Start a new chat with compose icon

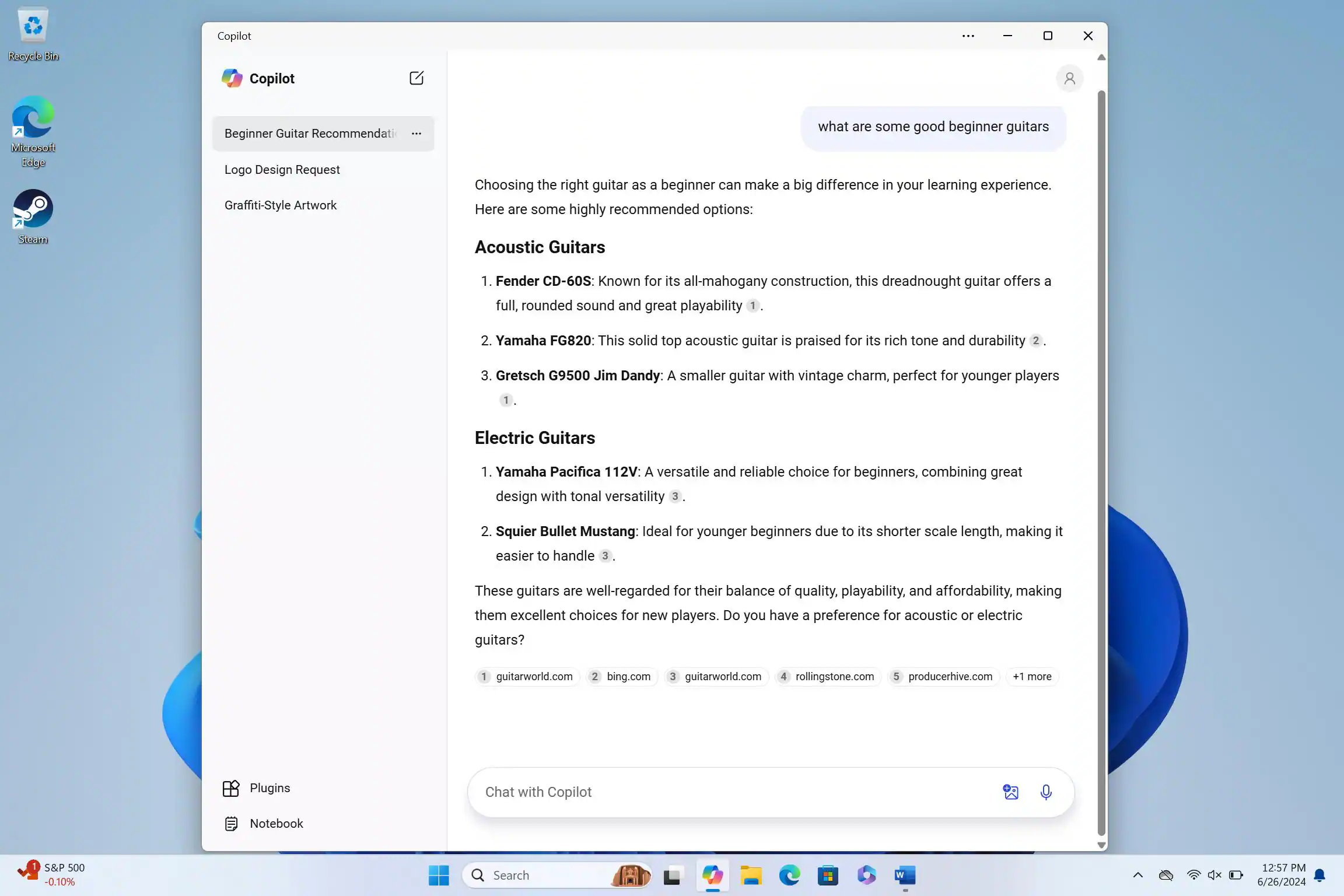tap(416, 78)
